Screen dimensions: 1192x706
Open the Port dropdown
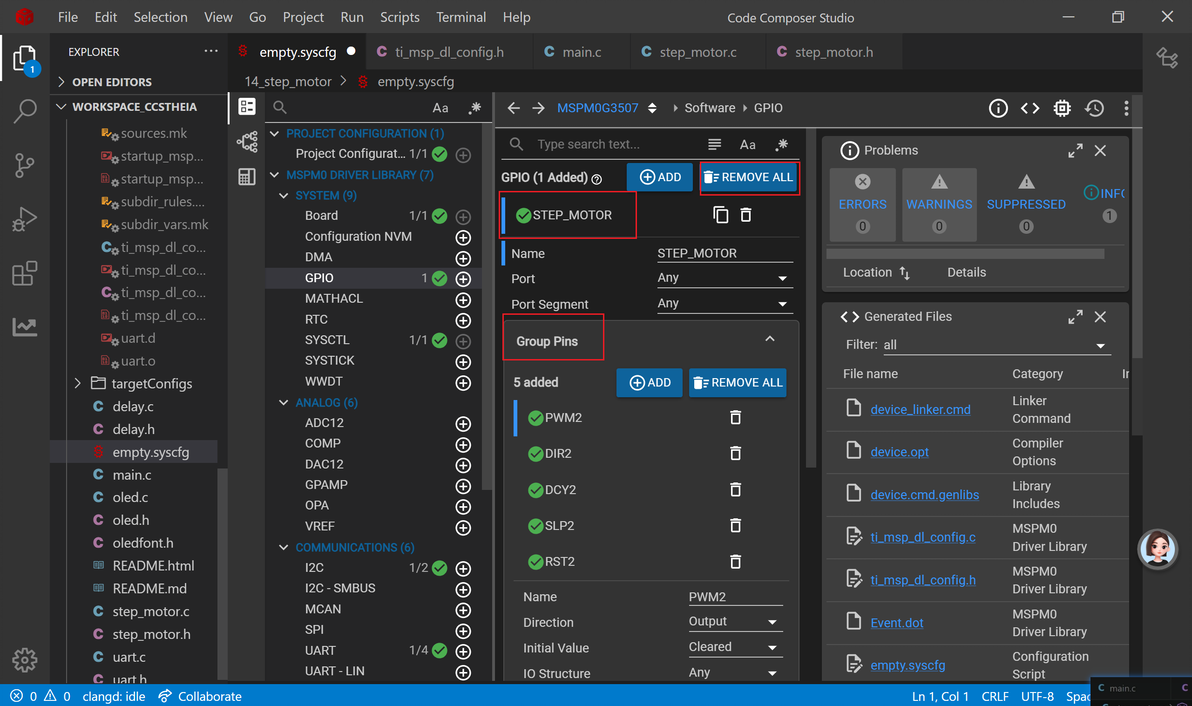pos(722,278)
